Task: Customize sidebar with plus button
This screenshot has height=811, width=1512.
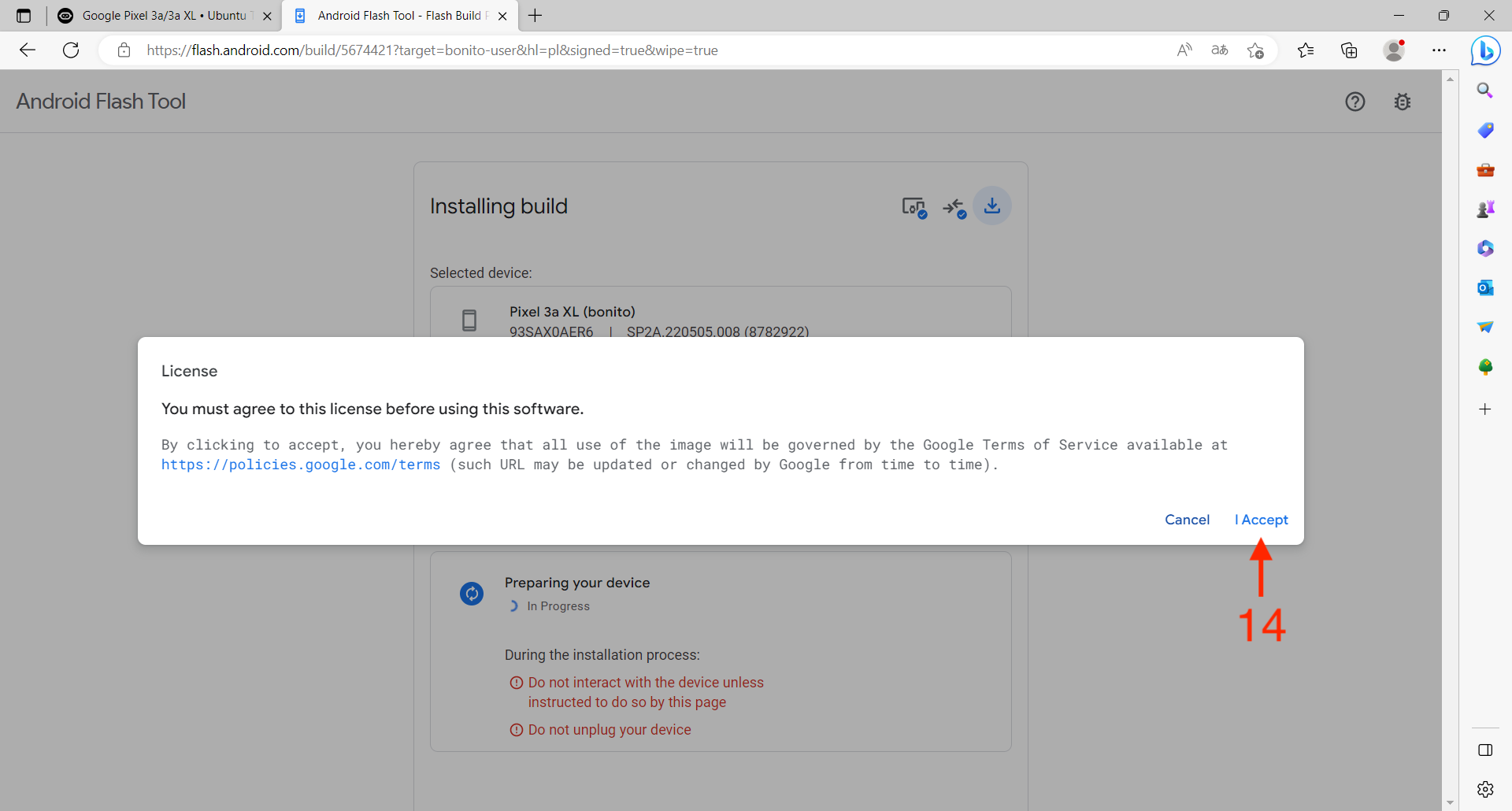Action: pyautogui.click(x=1485, y=409)
